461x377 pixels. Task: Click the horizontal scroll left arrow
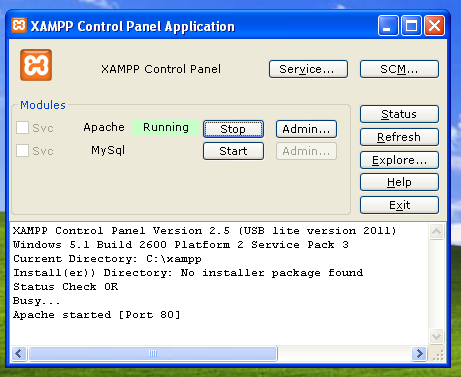[x=19, y=353]
